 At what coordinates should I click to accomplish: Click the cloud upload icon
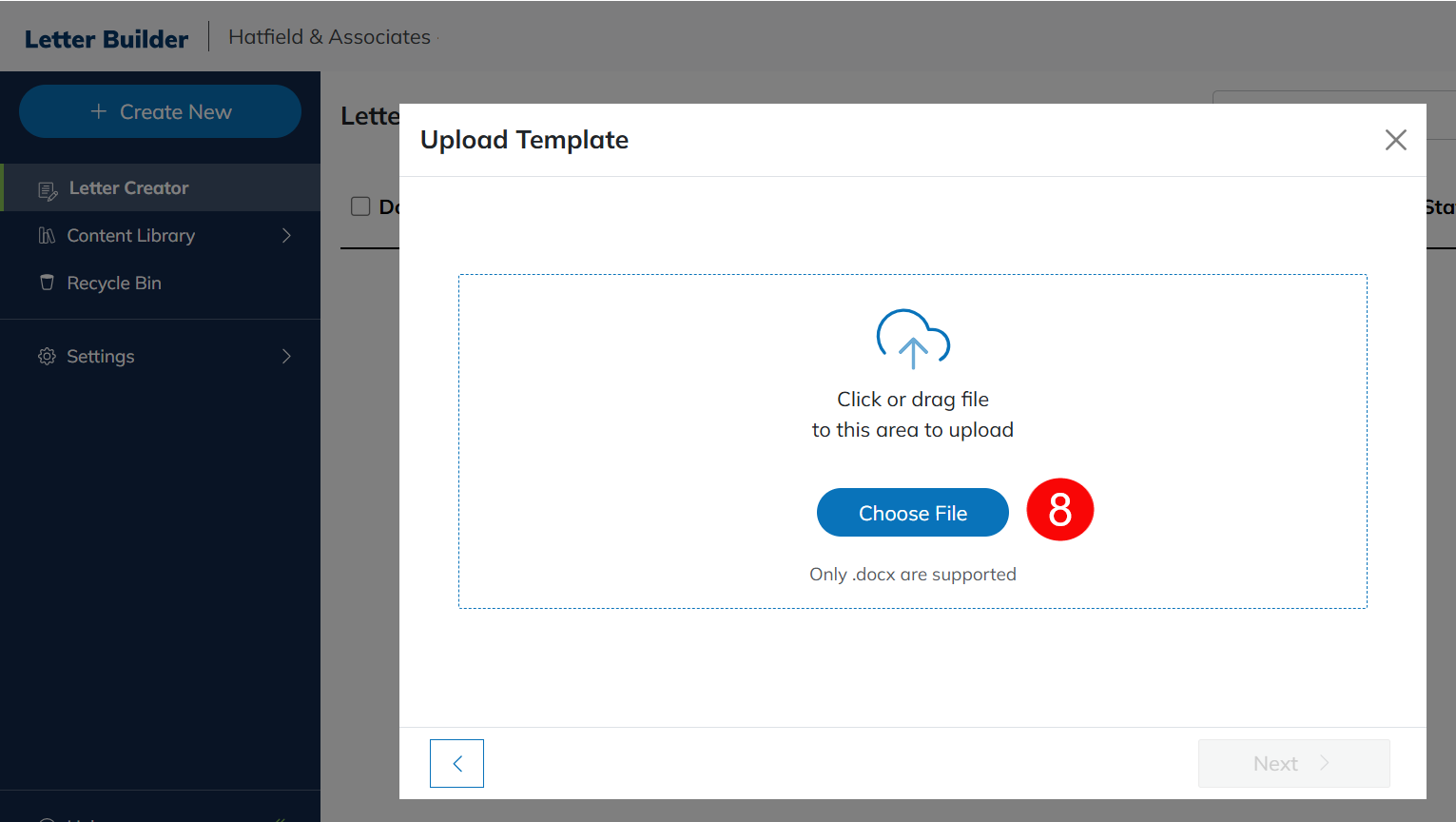pos(913,339)
